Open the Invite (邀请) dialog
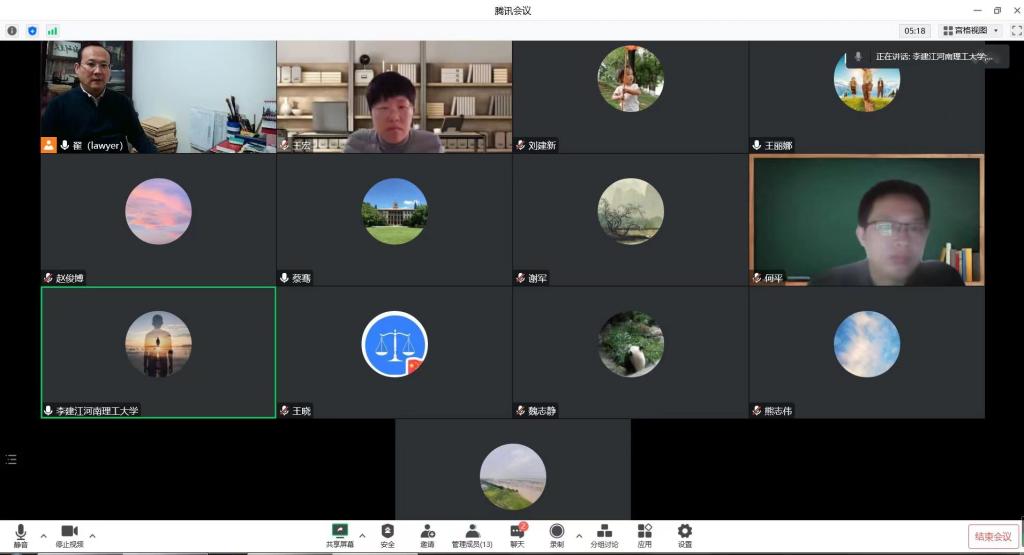This screenshot has height=555, width=1024. pos(427,535)
